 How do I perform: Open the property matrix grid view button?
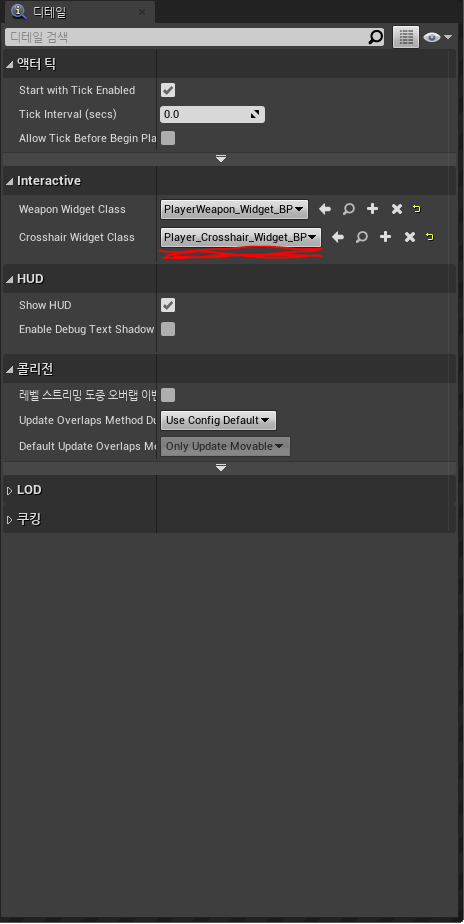point(406,37)
